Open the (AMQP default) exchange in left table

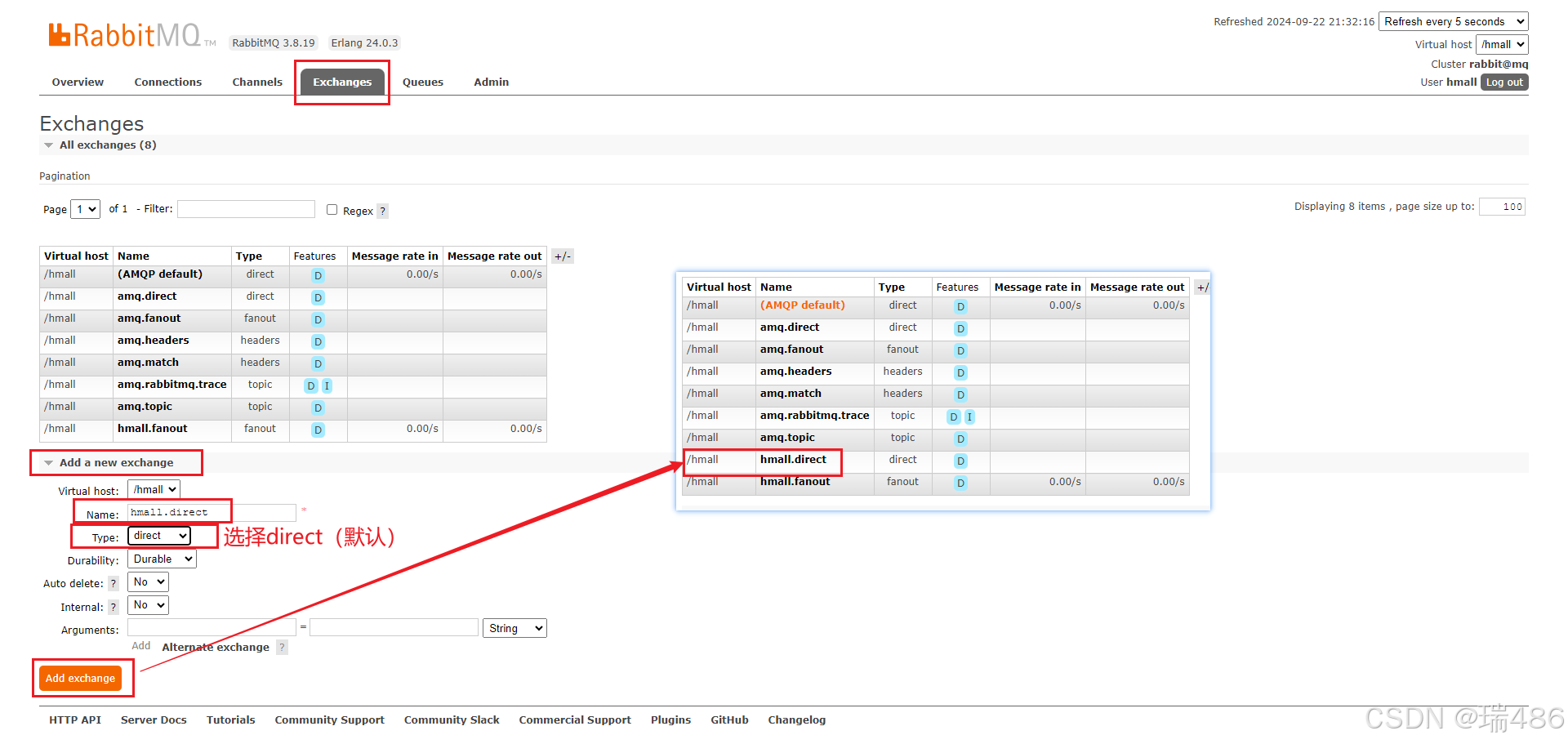(x=160, y=274)
